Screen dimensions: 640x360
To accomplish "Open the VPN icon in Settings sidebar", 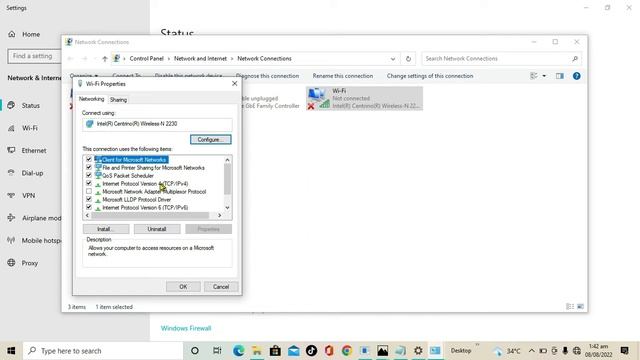I will pyautogui.click(x=11, y=196).
